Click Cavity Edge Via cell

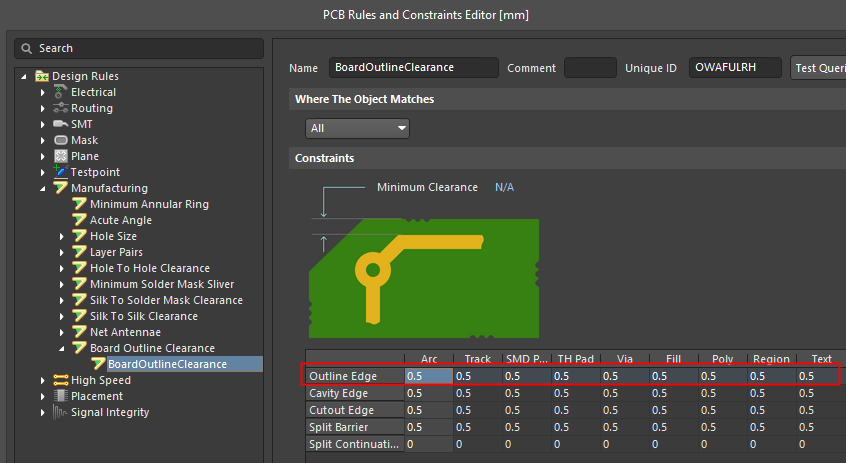pos(625,393)
